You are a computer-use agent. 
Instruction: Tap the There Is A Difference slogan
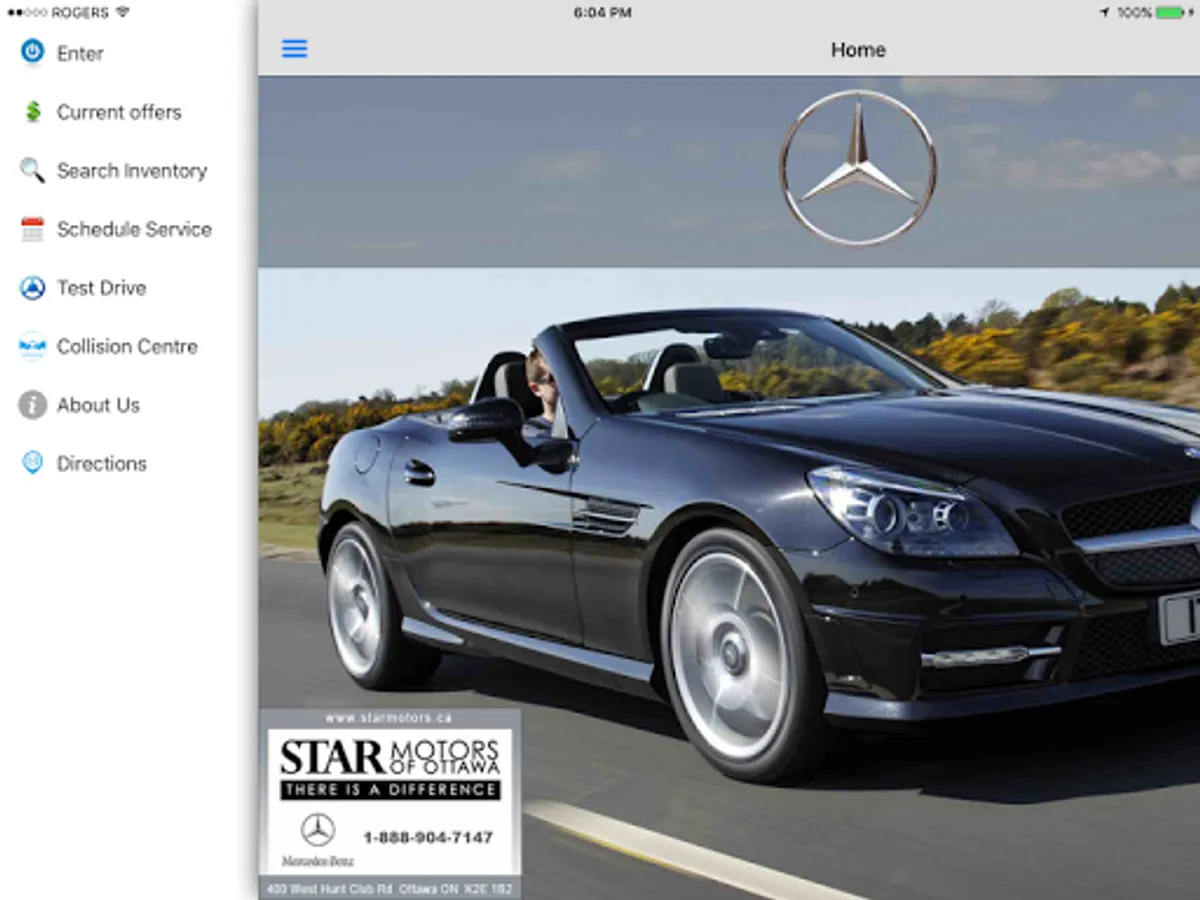[390, 789]
